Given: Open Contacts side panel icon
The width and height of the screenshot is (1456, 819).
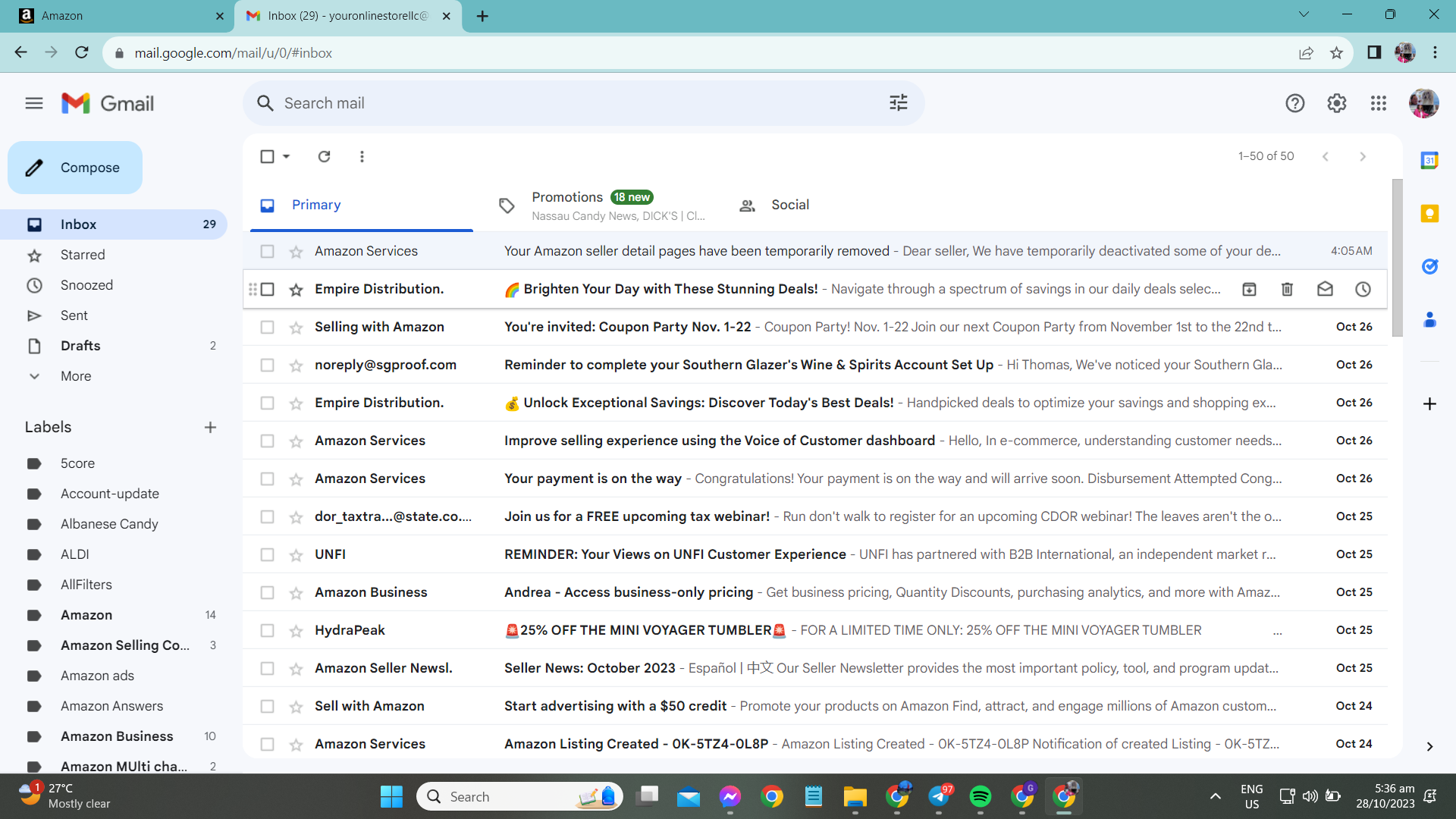Looking at the screenshot, I should tap(1429, 320).
